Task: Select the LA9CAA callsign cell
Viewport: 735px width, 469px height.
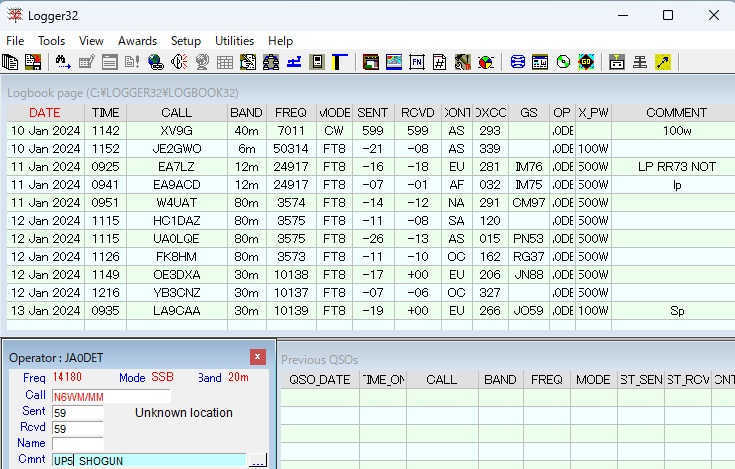Action: click(x=176, y=311)
